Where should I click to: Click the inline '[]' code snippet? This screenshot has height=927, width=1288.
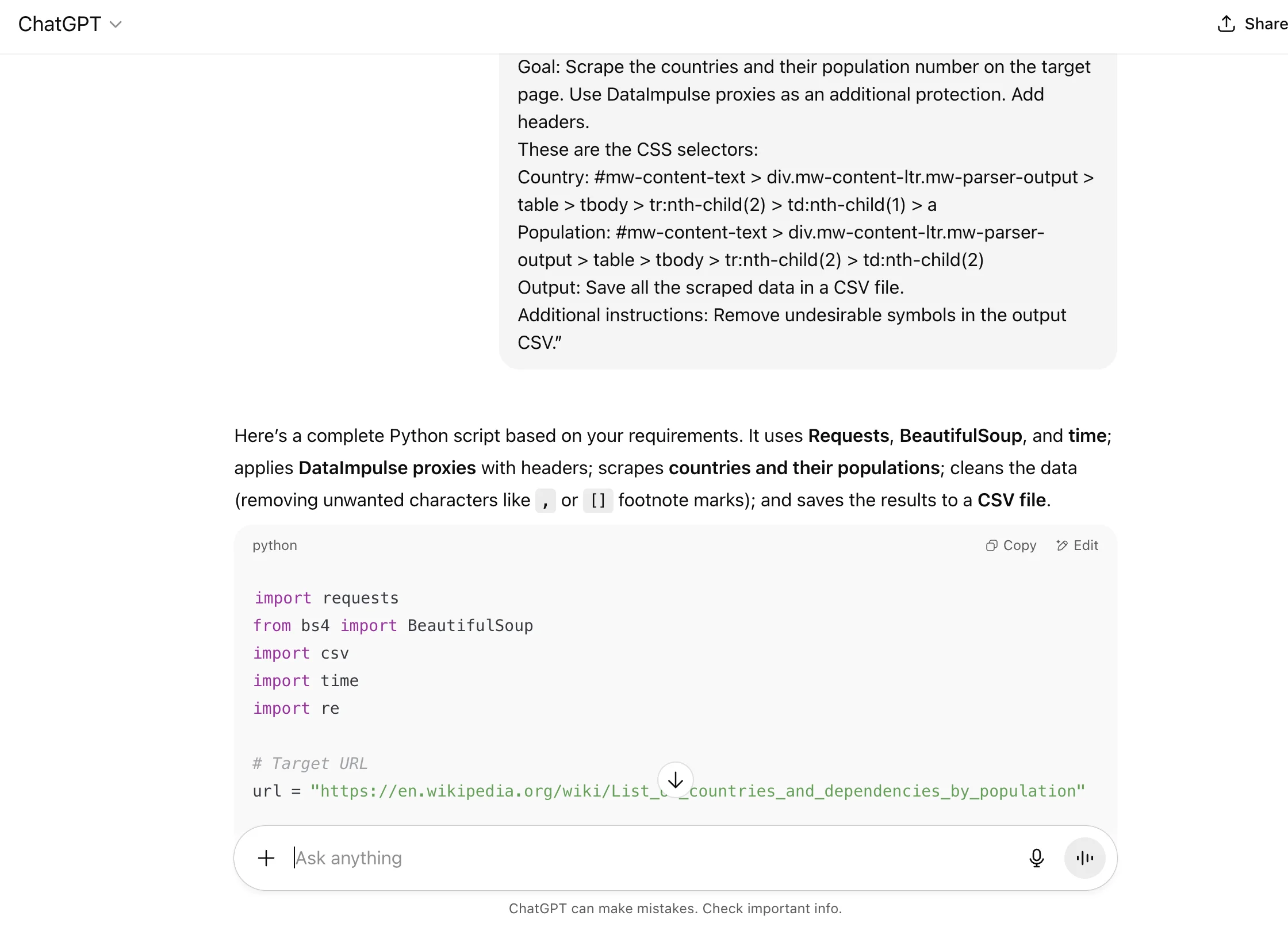coord(598,501)
